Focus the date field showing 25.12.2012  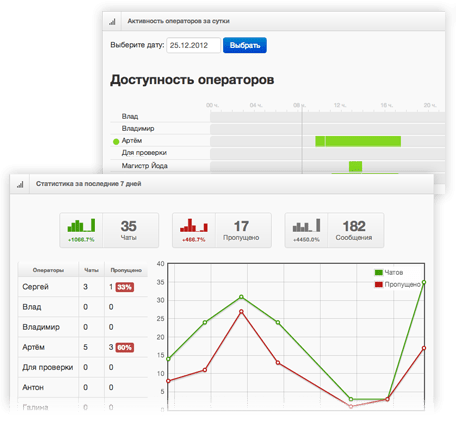pos(193,45)
